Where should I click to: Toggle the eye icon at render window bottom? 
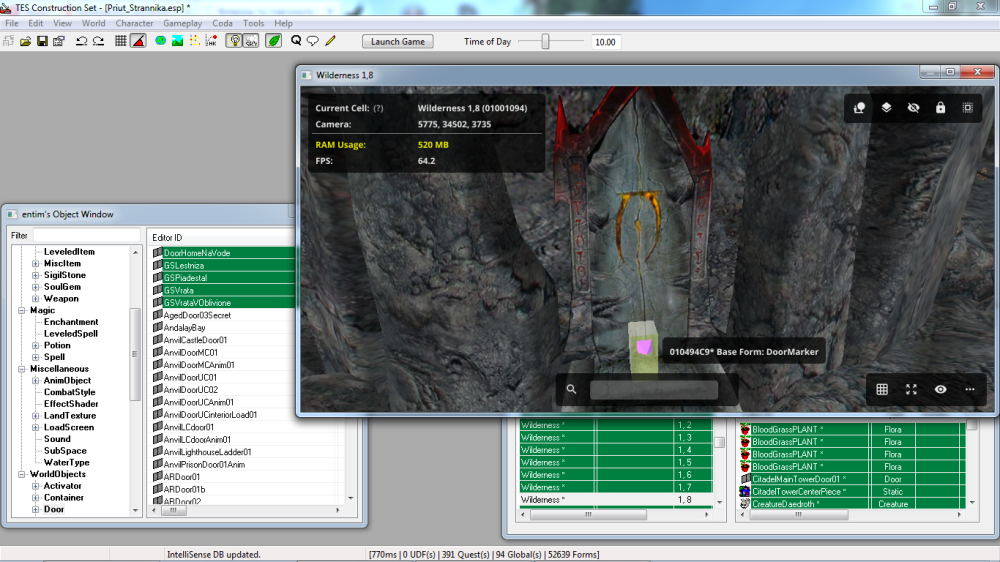click(941, 389)
